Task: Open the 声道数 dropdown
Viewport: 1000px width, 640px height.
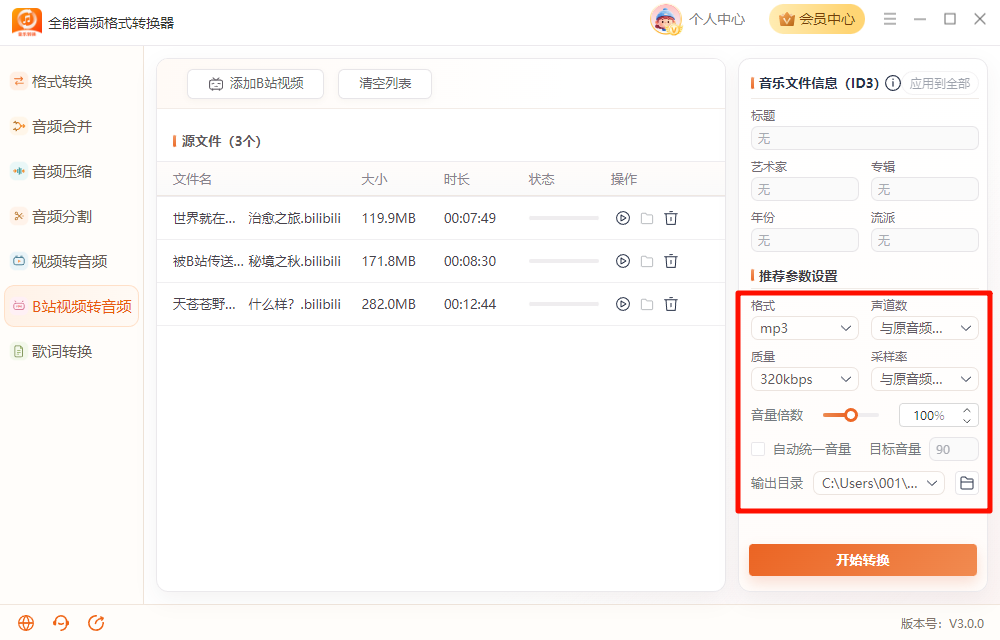Action: click(925, 328)
